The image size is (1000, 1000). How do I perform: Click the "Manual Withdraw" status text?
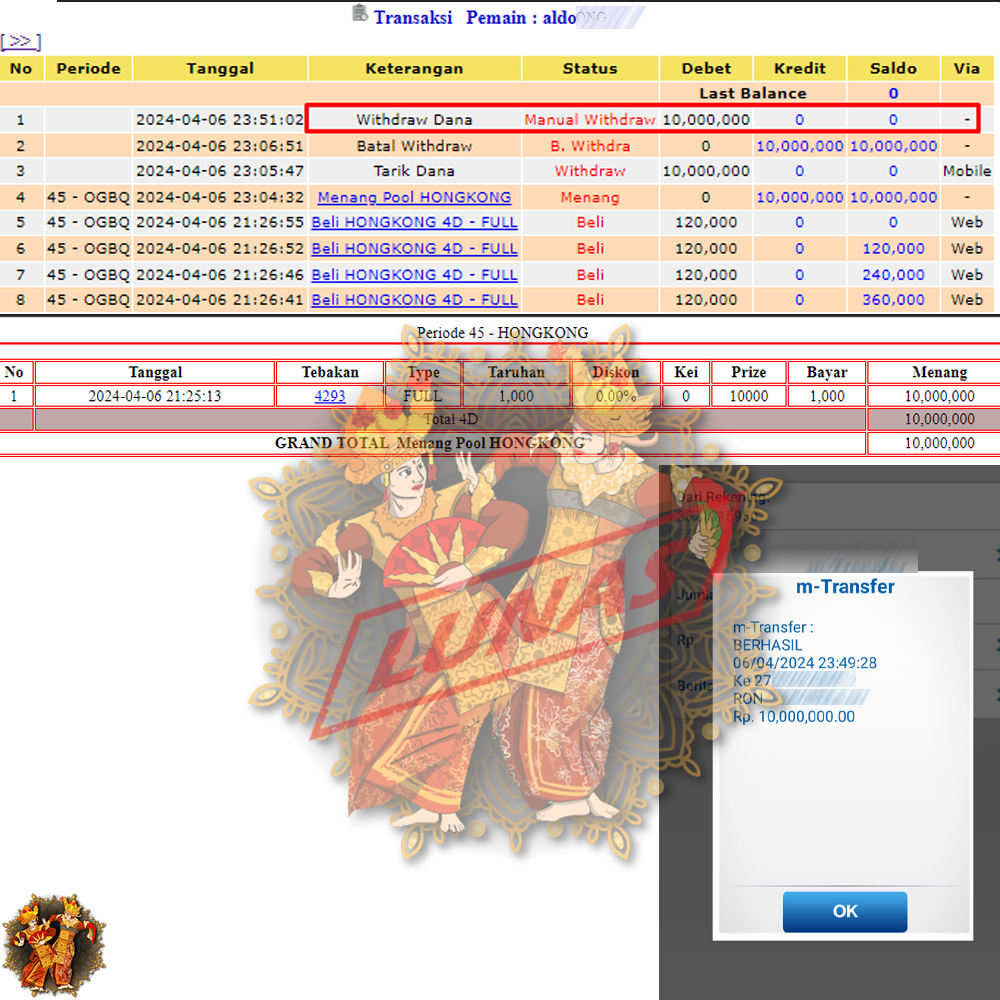click(x=590, y=119)
